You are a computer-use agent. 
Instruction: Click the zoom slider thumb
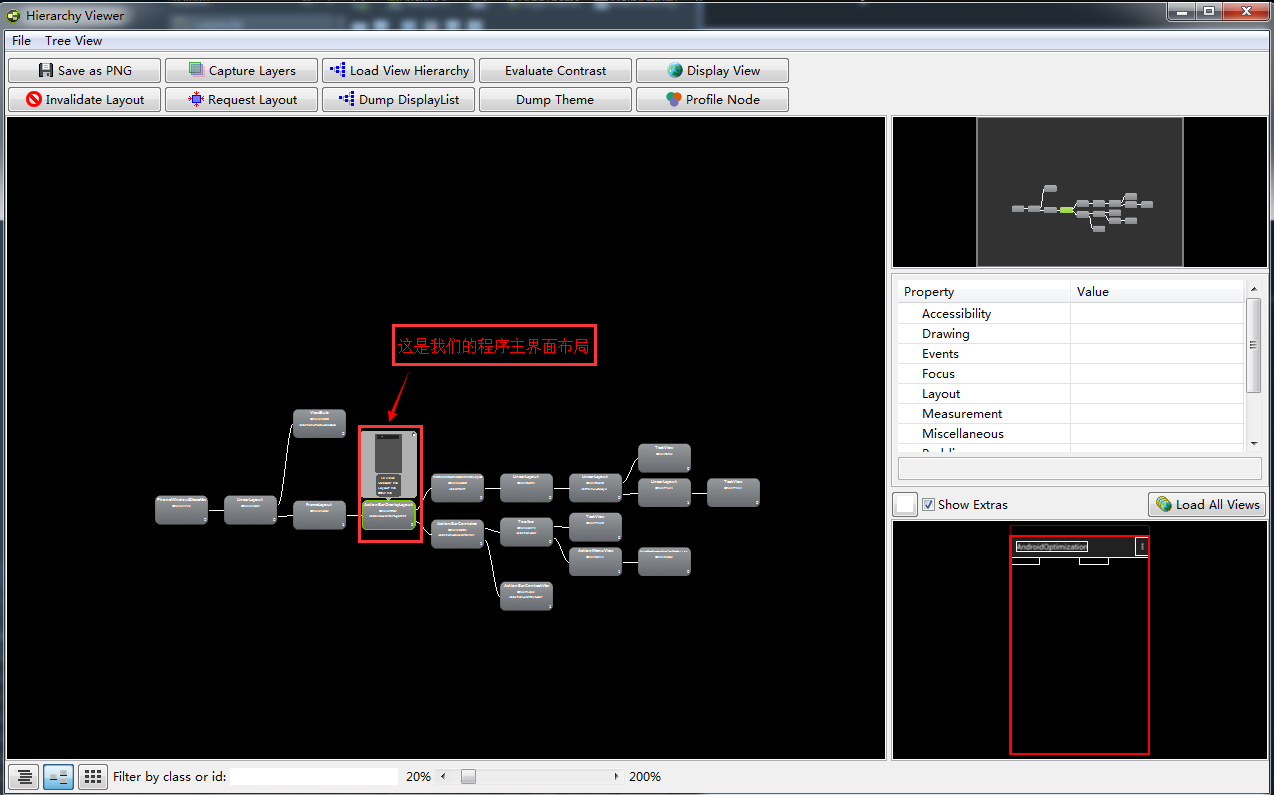[x=468, y=777]
